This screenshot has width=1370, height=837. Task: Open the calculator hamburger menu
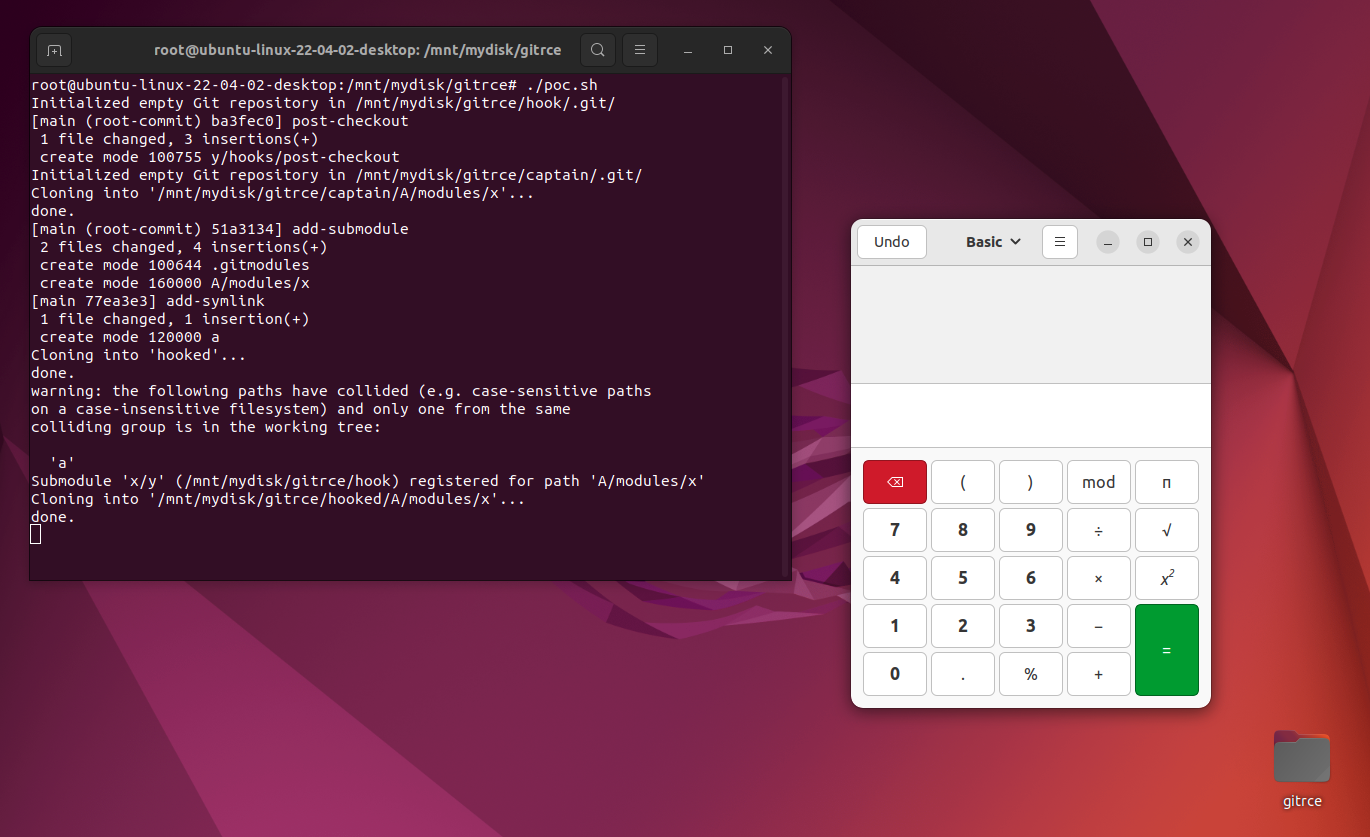pyautogui.click(x=1059, y=241)
